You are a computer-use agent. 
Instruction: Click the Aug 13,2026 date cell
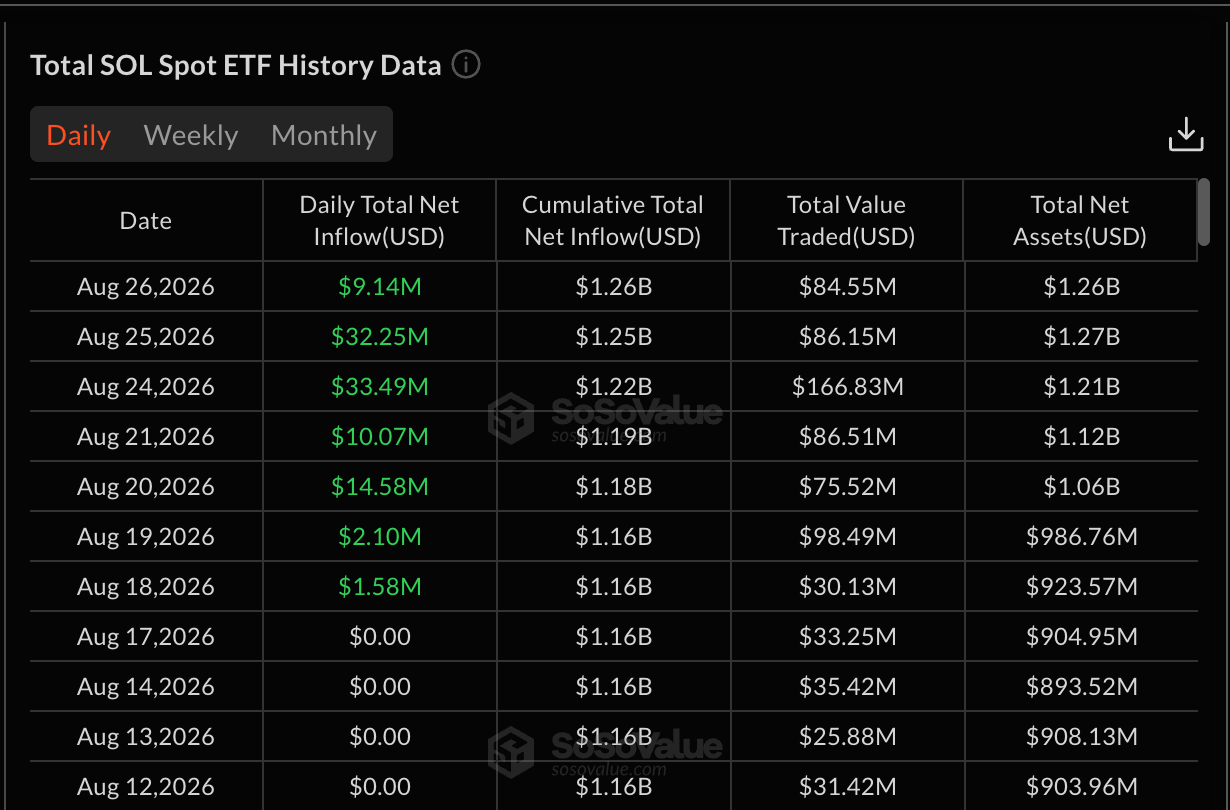[146, 737]
